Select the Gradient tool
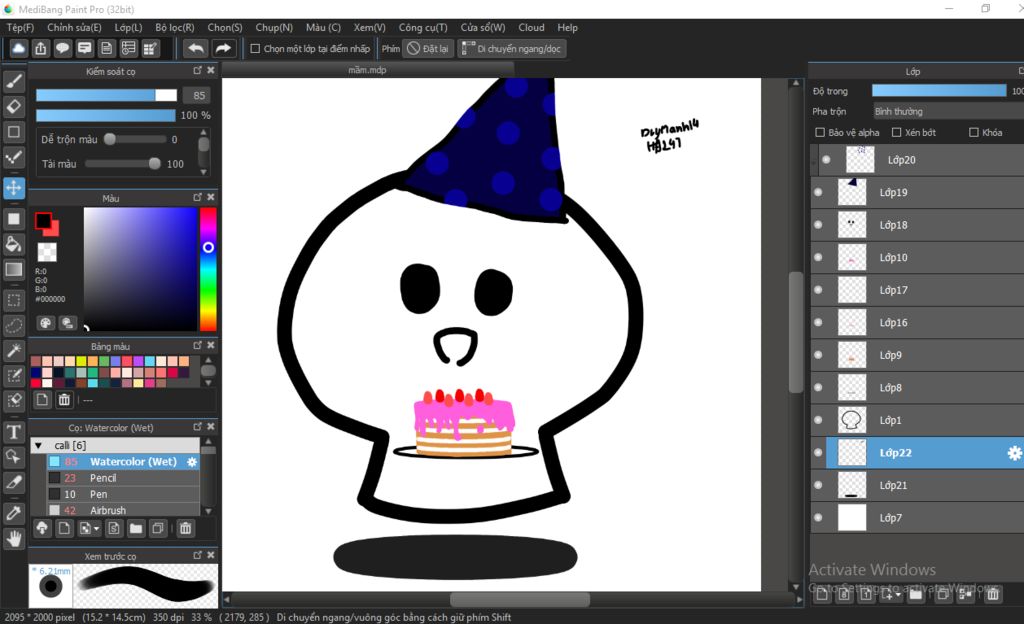 [x=14, y=270]
